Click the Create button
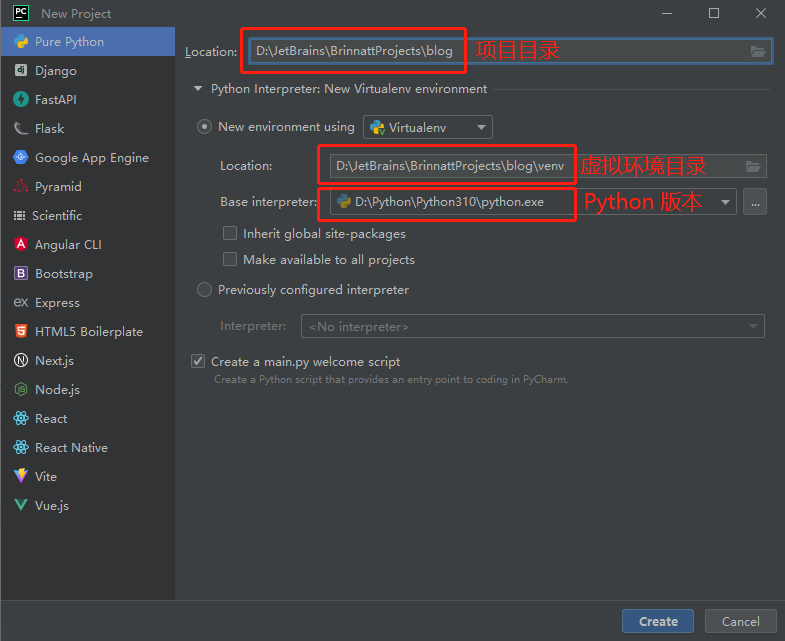 [658, 621]
